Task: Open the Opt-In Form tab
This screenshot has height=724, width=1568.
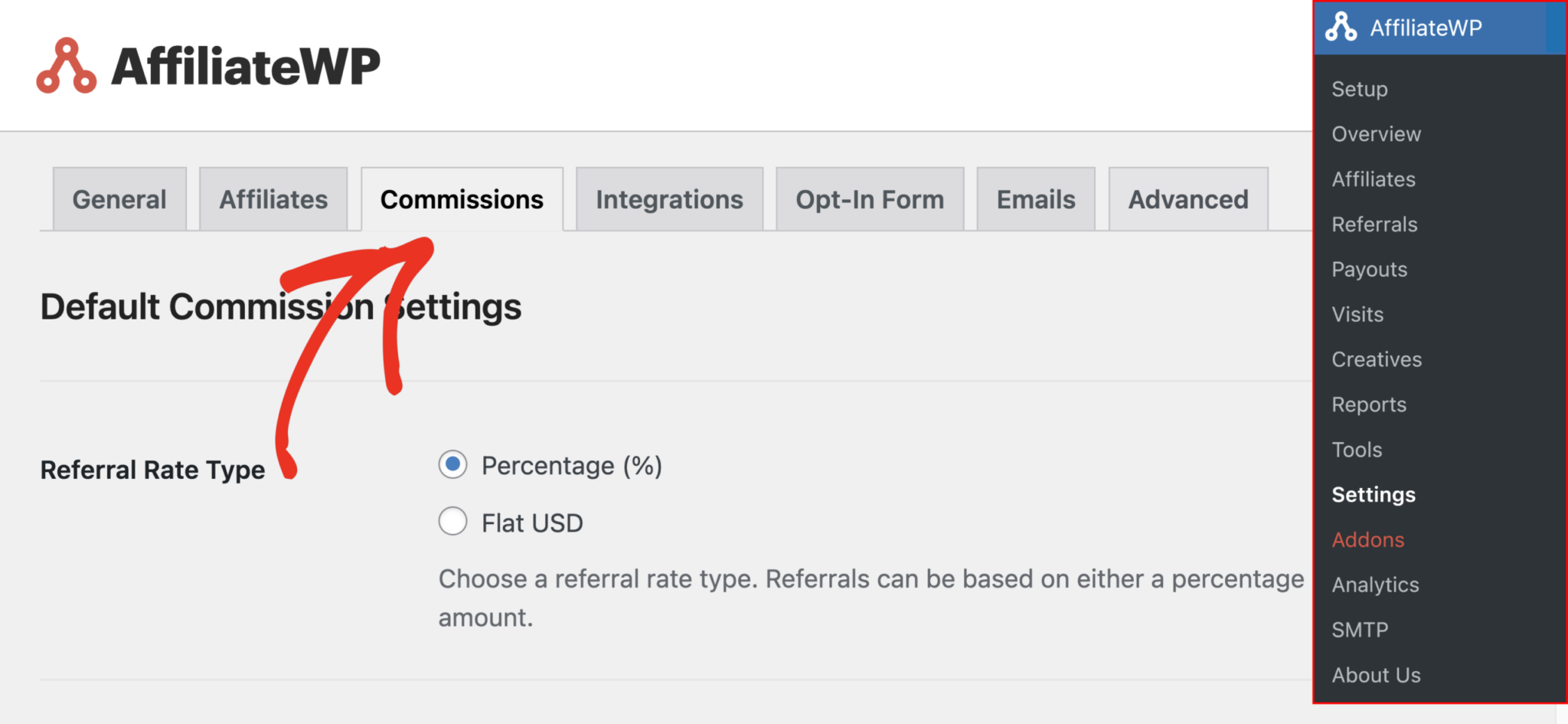Action: pyautogui.click(x=870, y=199)
